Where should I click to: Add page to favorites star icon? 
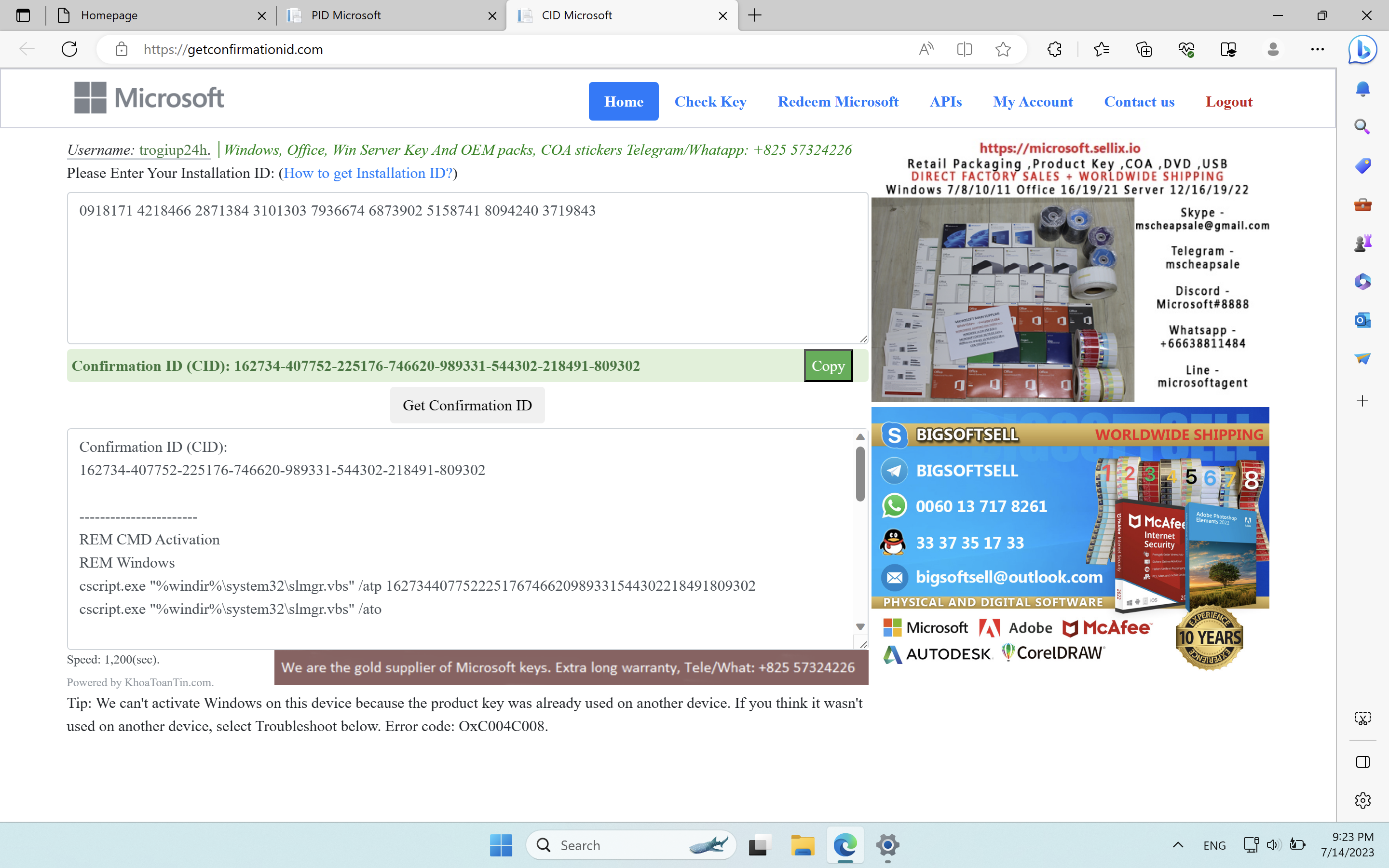point(1003,49)
